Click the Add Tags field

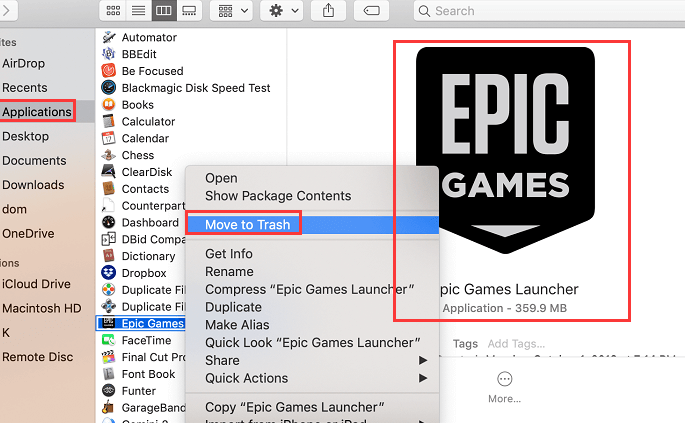pyautogui.click(x=516, y=344)
